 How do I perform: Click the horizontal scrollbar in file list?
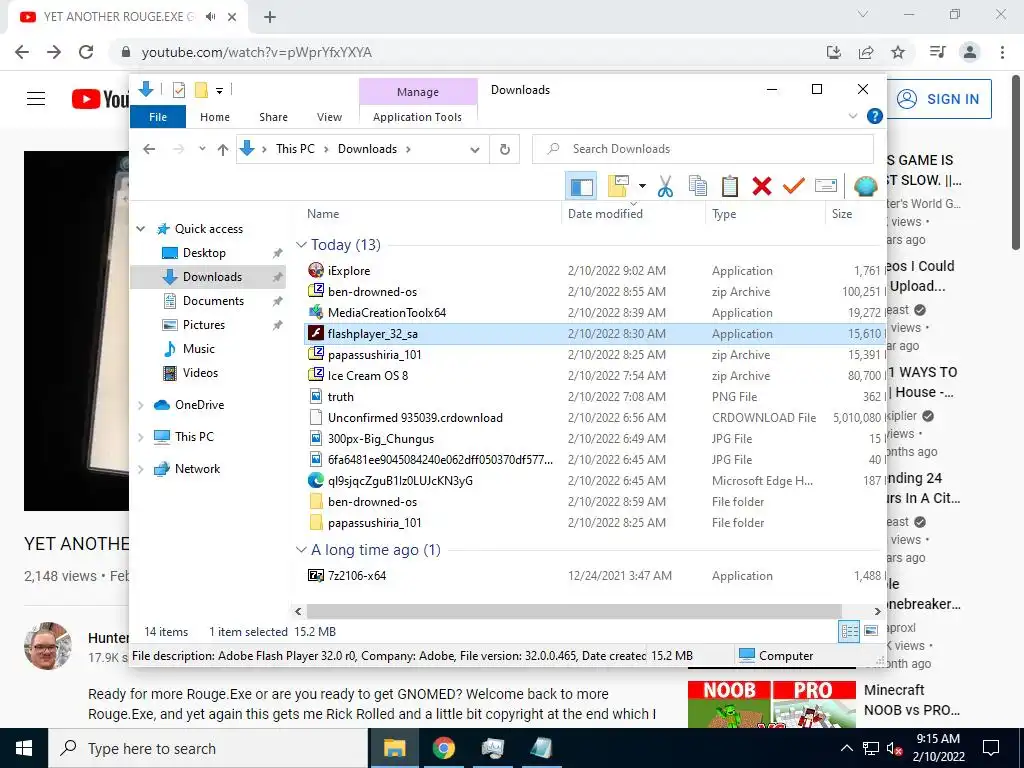tap(574, 611)
